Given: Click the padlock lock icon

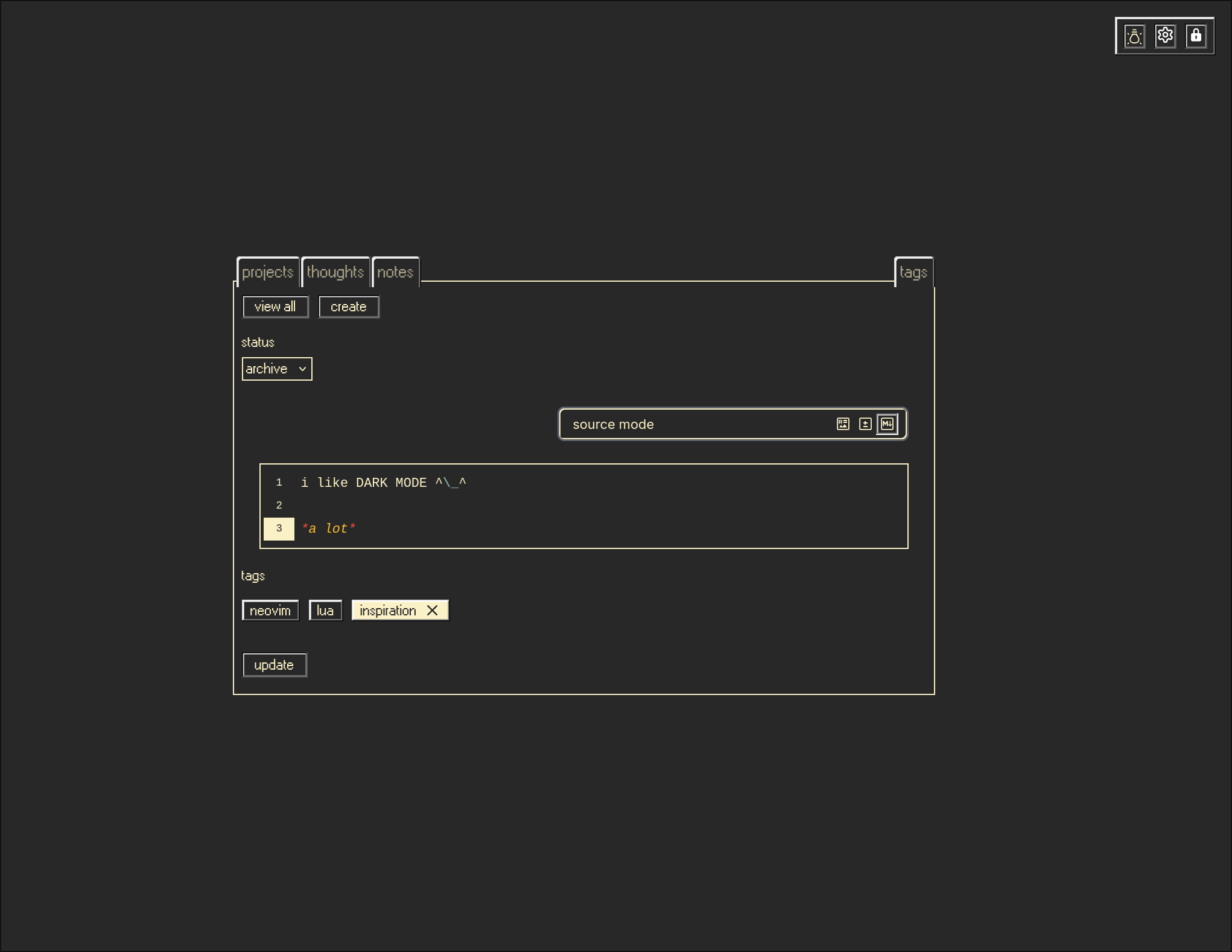Looking at the screenshot, I should 1196,36.
